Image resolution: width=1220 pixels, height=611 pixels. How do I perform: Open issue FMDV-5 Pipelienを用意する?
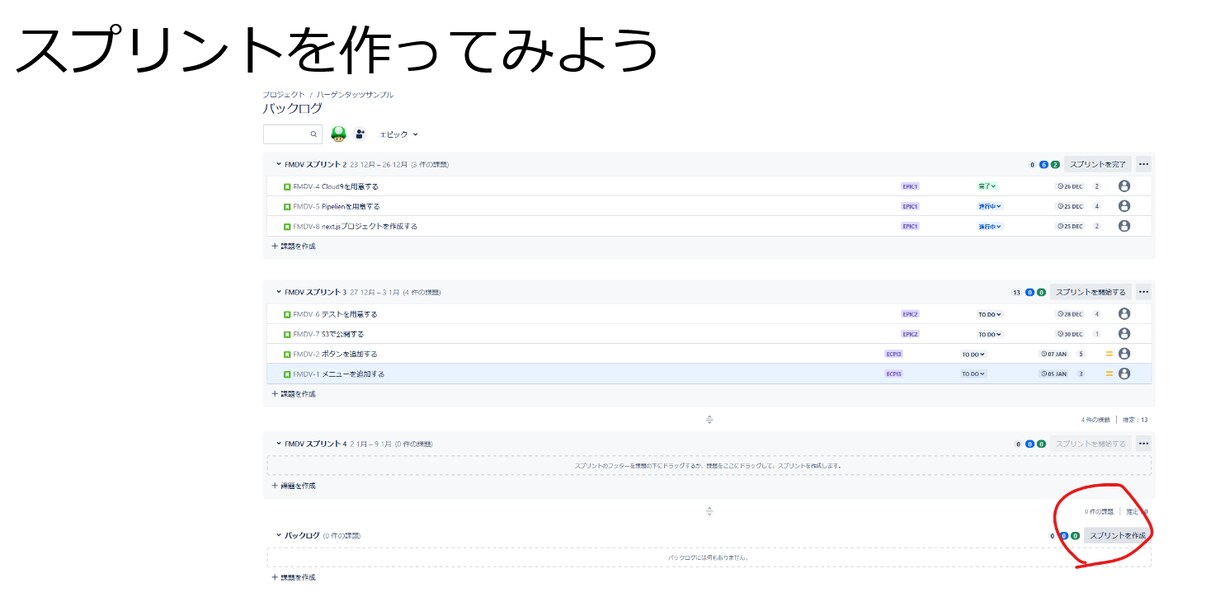[x=336, y=206]
